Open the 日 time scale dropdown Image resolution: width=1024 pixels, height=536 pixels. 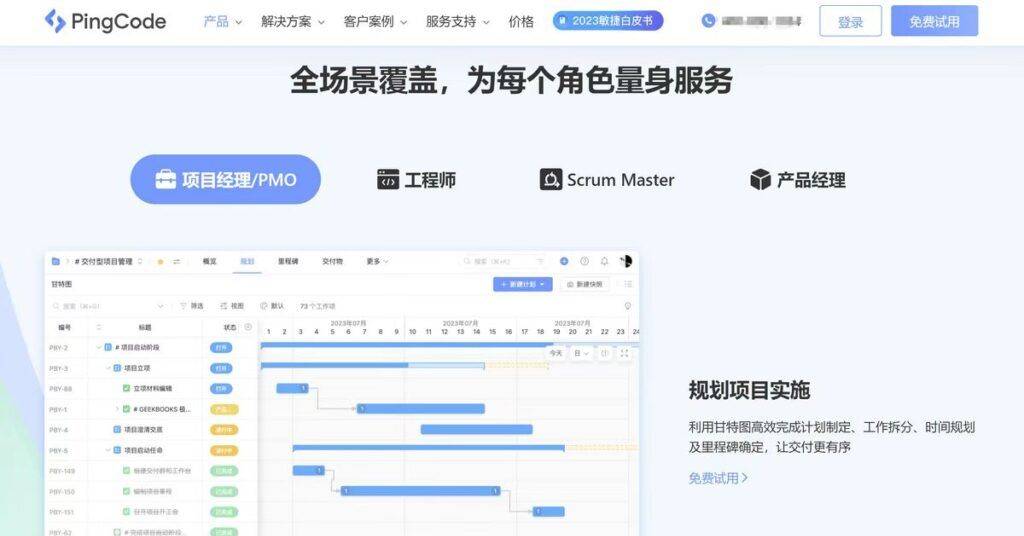tap(581, 353)
